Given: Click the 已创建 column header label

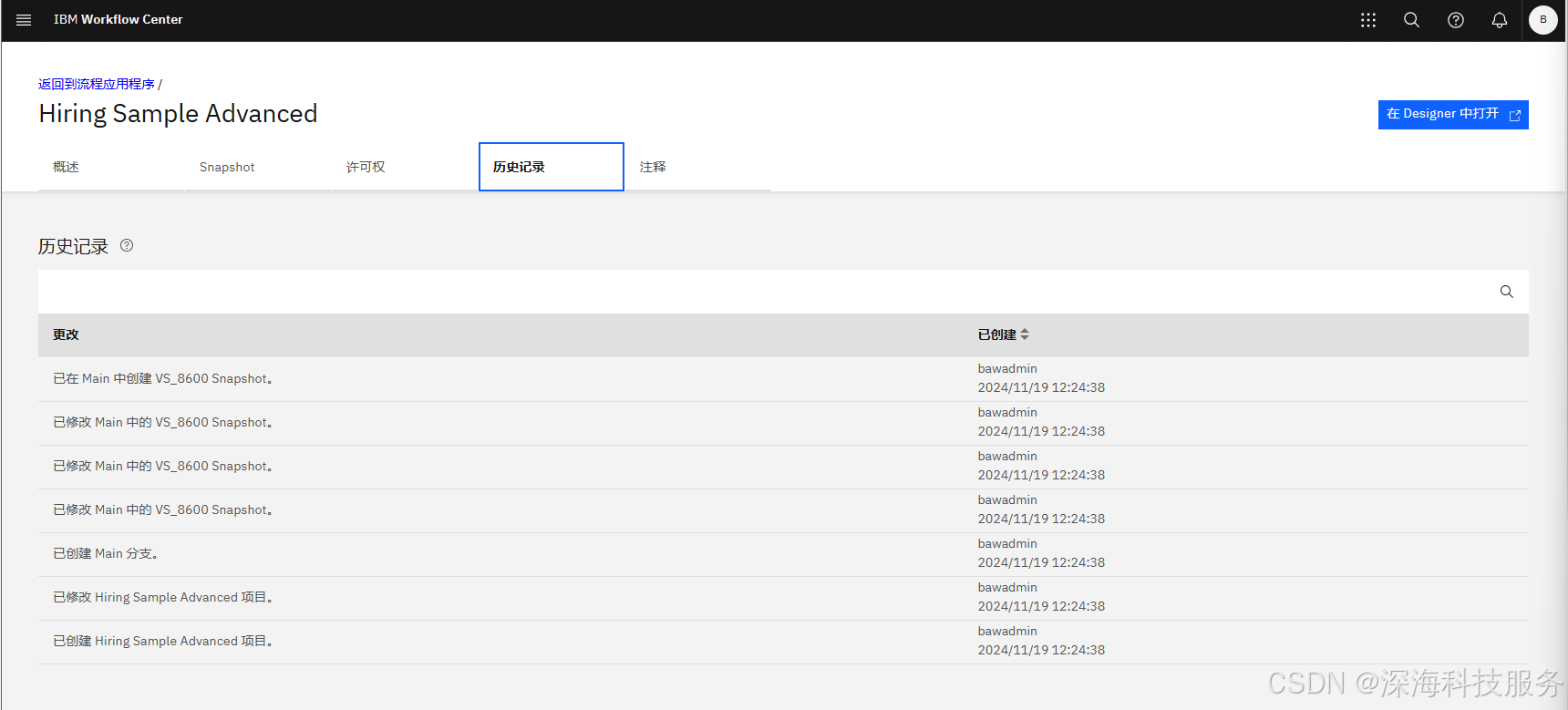Looking at the screenshot, I should (996, 334).
